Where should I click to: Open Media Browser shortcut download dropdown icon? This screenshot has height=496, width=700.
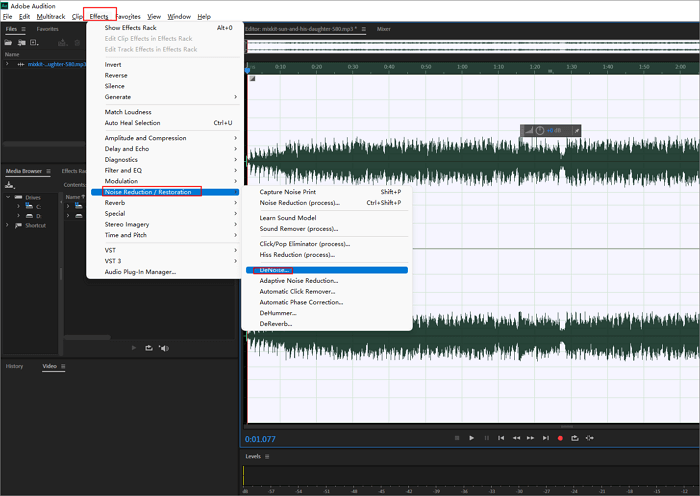(10, 185)
